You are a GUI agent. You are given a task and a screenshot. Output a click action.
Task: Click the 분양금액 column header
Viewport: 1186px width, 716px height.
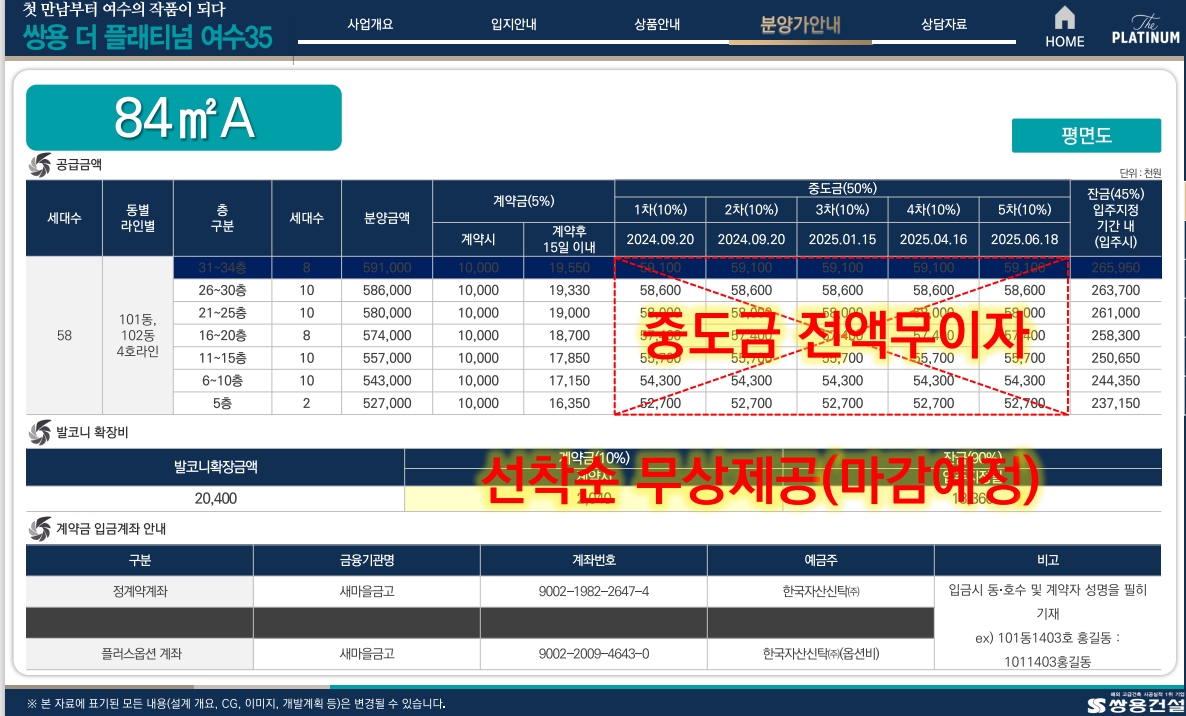click(387, 219)
